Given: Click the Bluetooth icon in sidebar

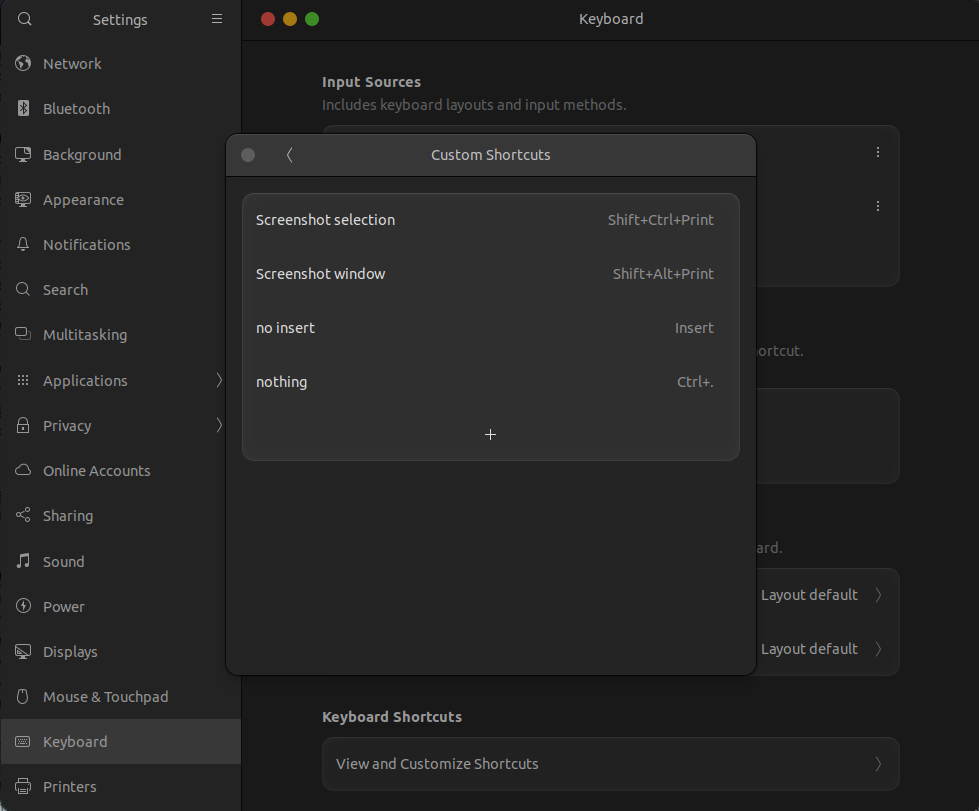Looking at the screenshot, I should 24,109.
